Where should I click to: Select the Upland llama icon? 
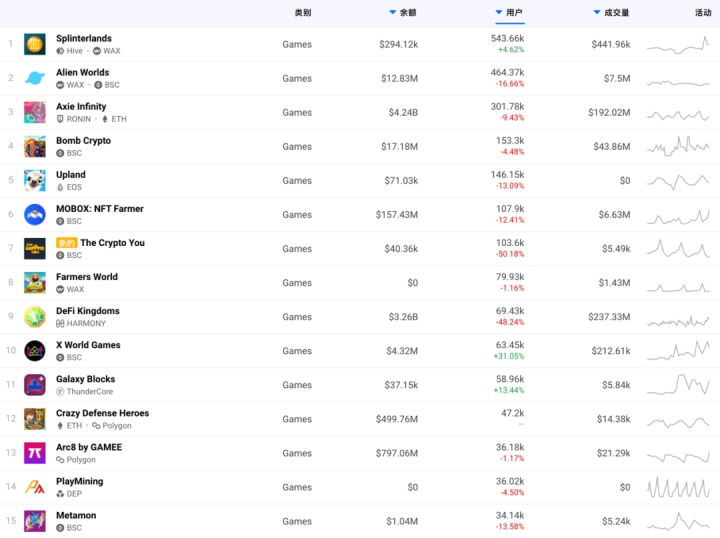point(35,180)
